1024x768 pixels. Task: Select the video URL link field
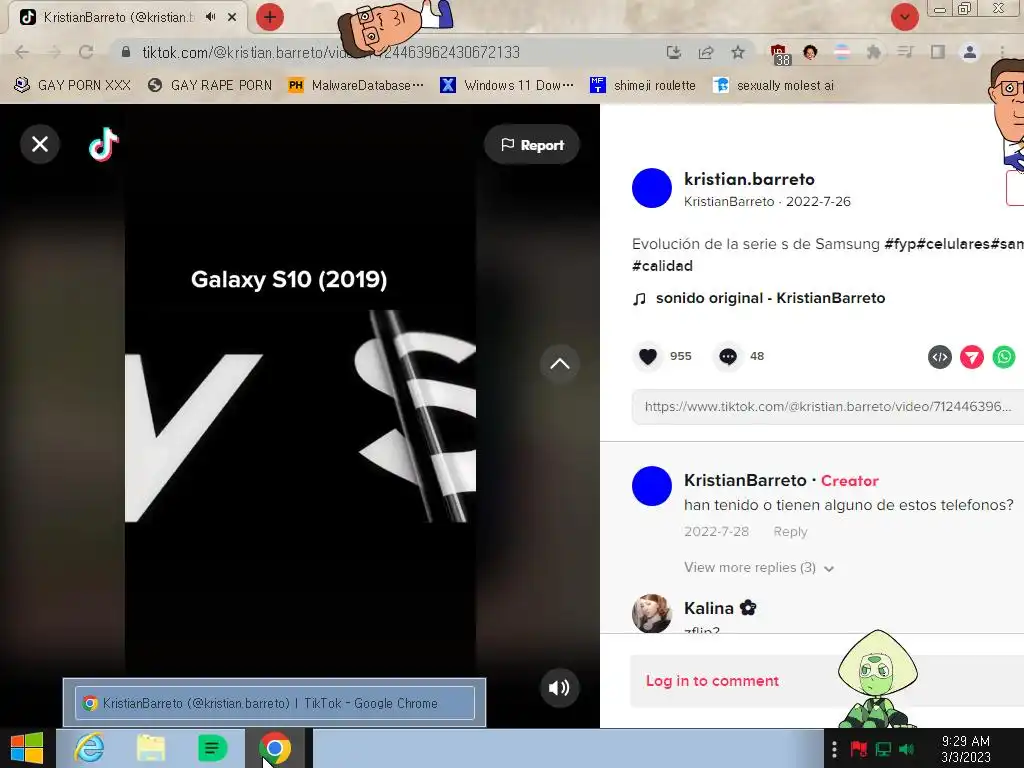pyautogui.click(x=827, y=407)
